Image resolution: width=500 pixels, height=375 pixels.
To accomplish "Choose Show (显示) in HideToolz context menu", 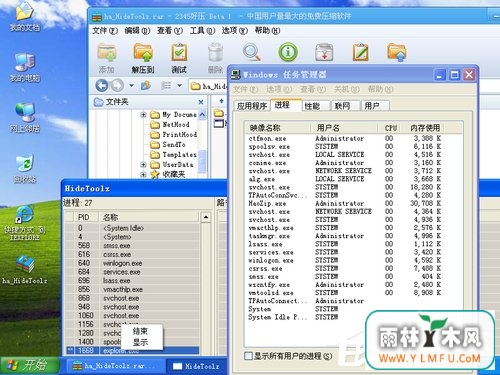I will (140, 342).
